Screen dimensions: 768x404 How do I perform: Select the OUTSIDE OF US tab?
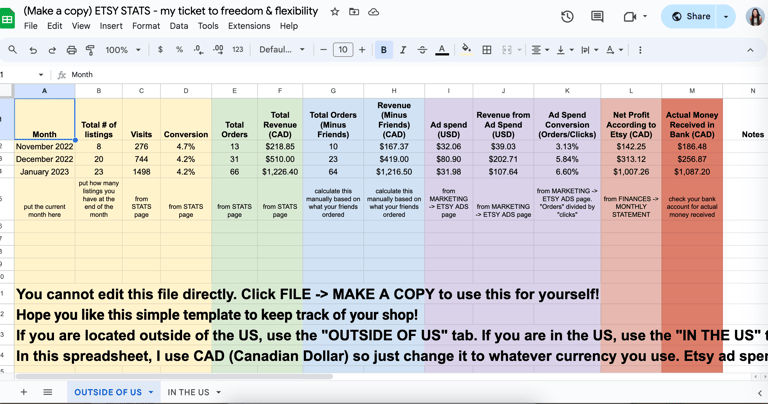pyautogui.click(x=108, y=392)
